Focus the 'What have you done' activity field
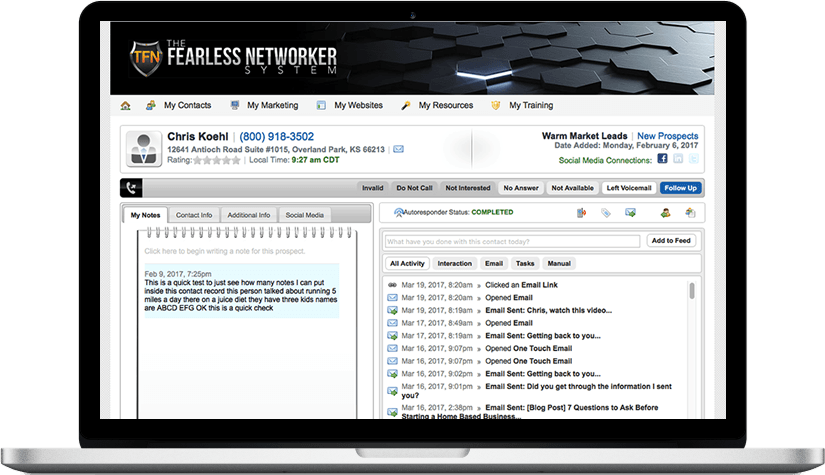 [x=512, y=241]
